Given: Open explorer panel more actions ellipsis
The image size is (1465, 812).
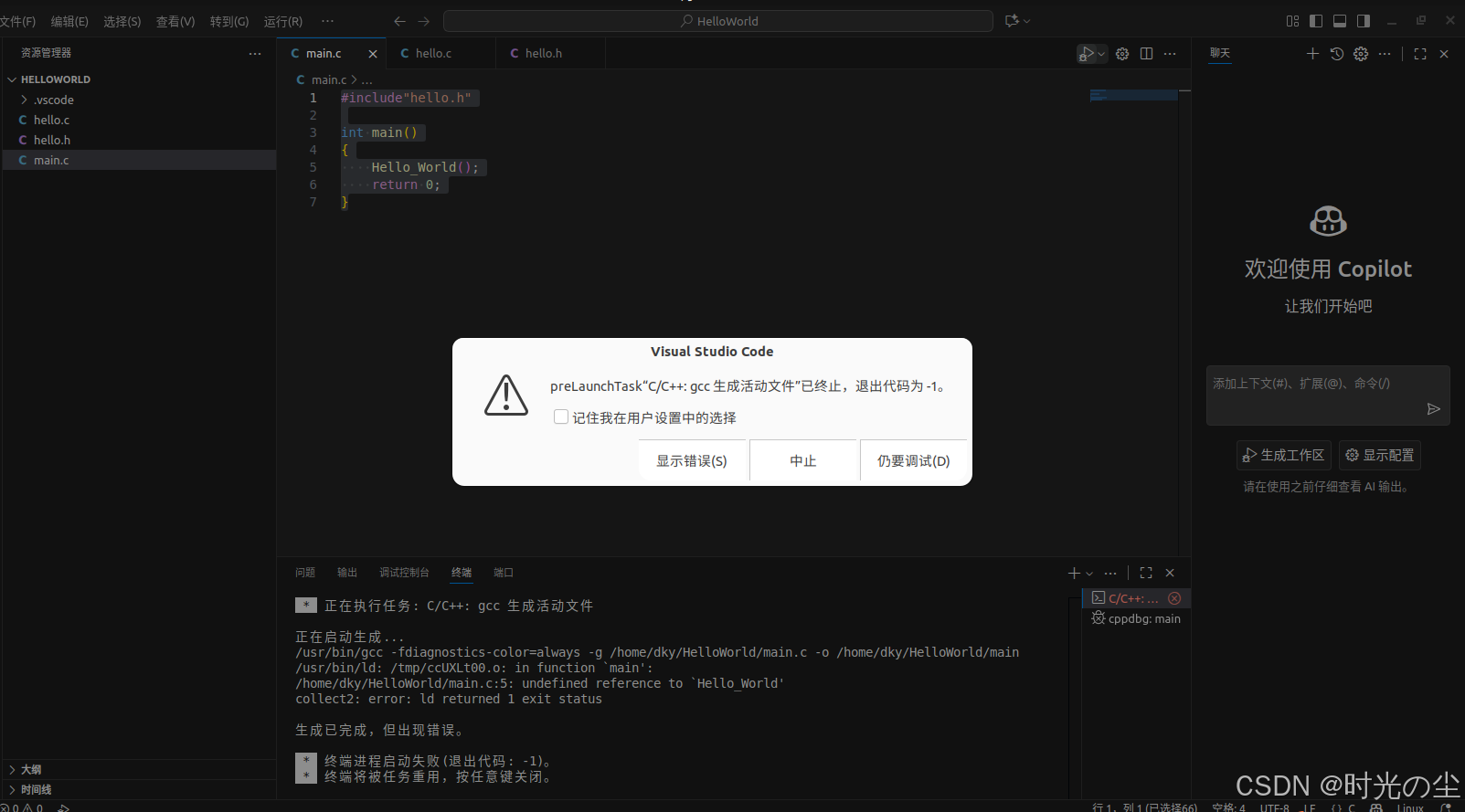Looking at the screenshot, I should 255,54.
